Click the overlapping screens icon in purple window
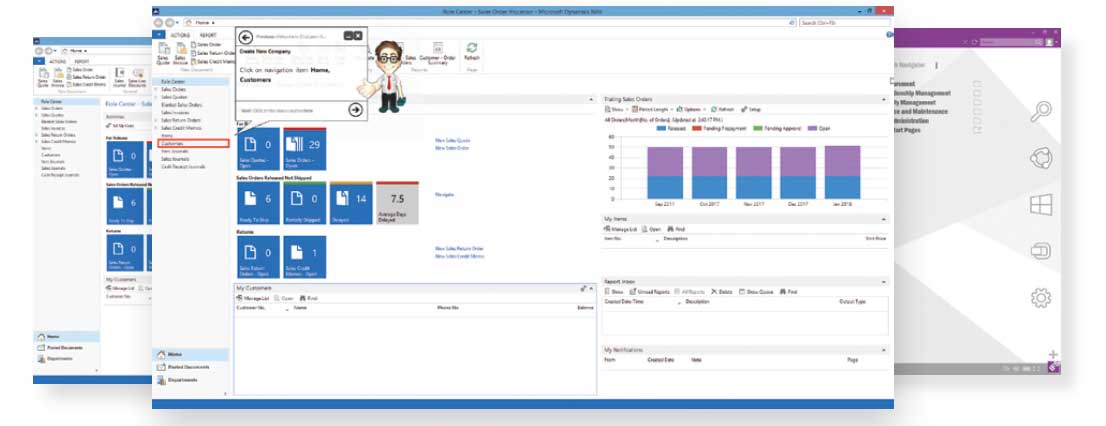1106x426 pixels. coord(1041,250)
